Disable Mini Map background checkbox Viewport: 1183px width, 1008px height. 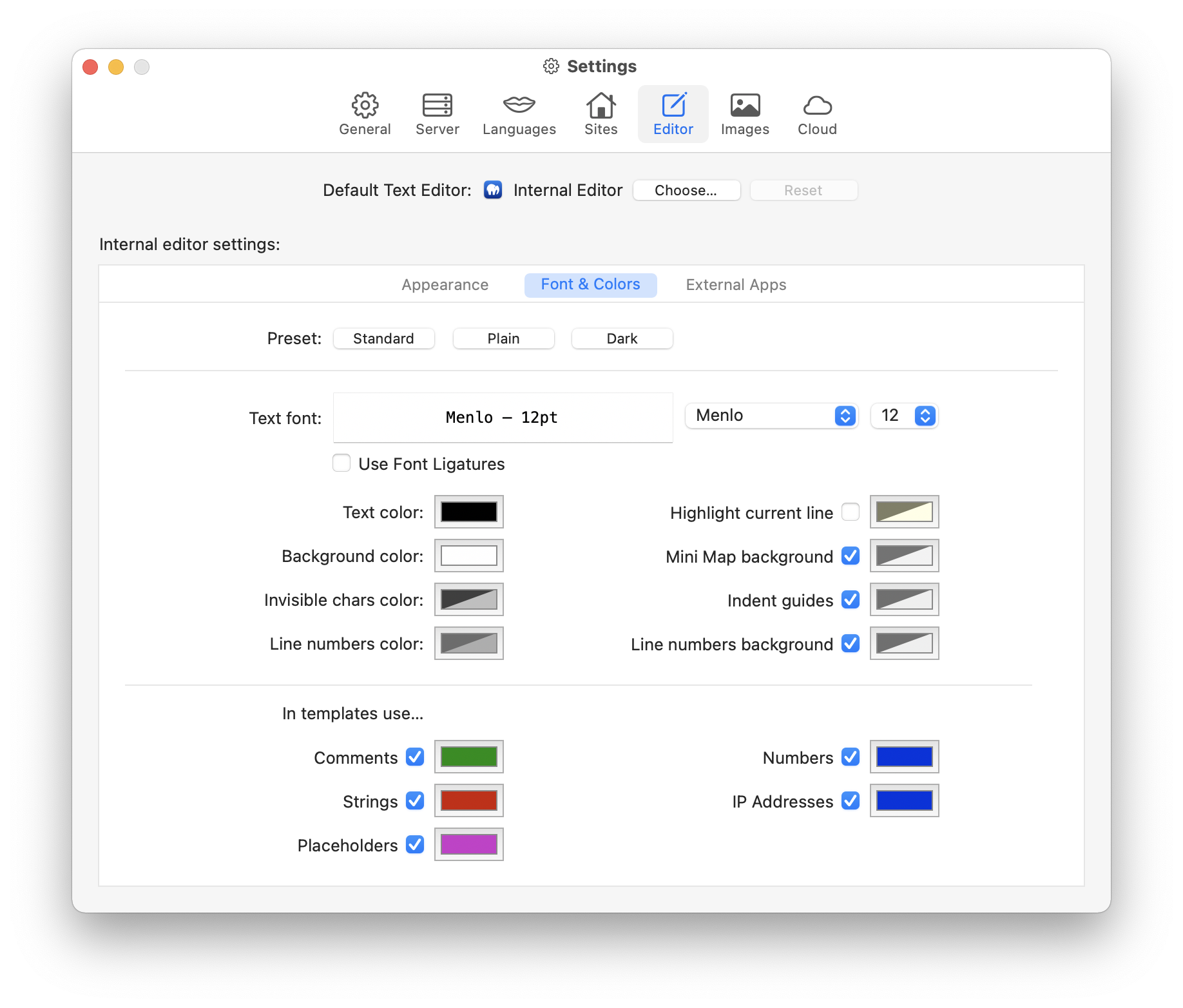coord(851,556)
